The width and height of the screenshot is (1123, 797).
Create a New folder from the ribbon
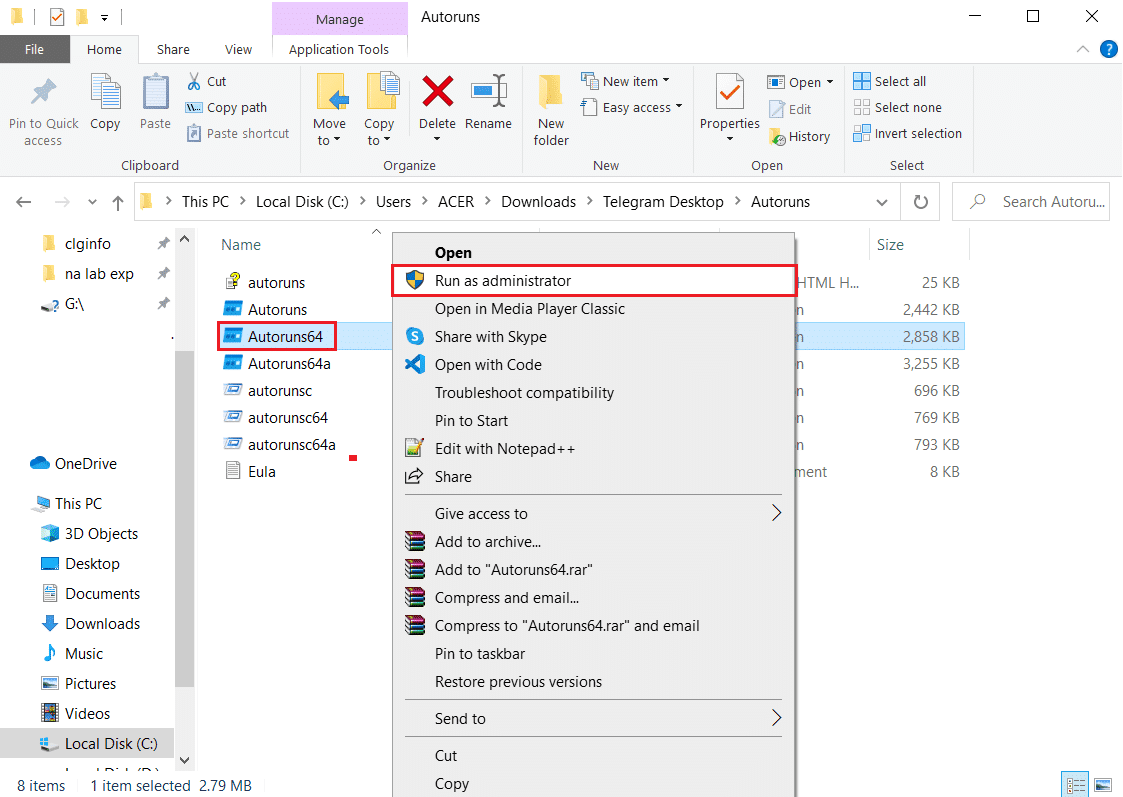[550, 107]
